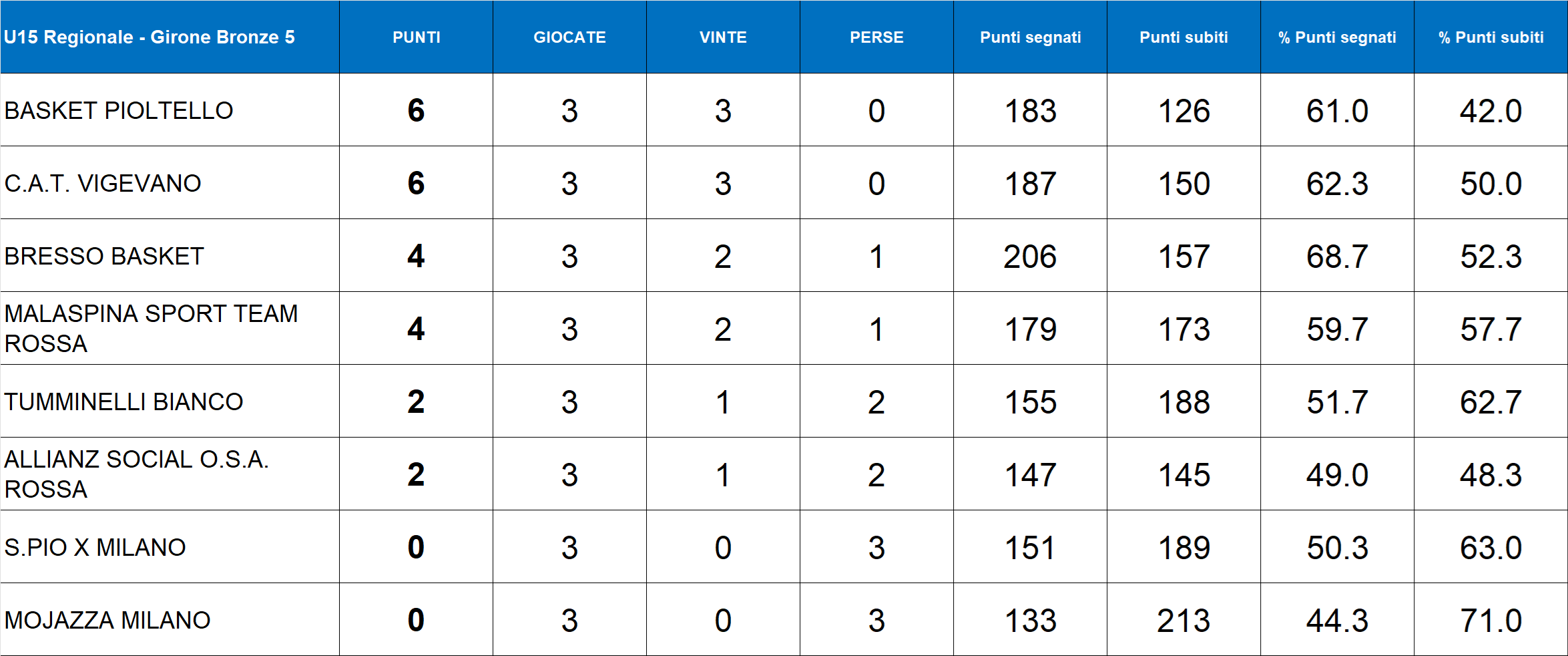This screenshot has height=656, width=1568.
Task: Select the PERSE column header
Action: click(x=876, y=37)
